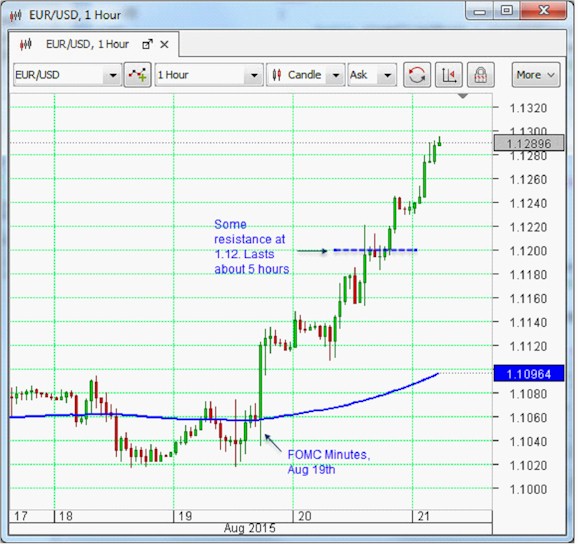Screen dimensions: 580x546
Task: Click the candlestick icon on the tab
Action: click(26, 45)
